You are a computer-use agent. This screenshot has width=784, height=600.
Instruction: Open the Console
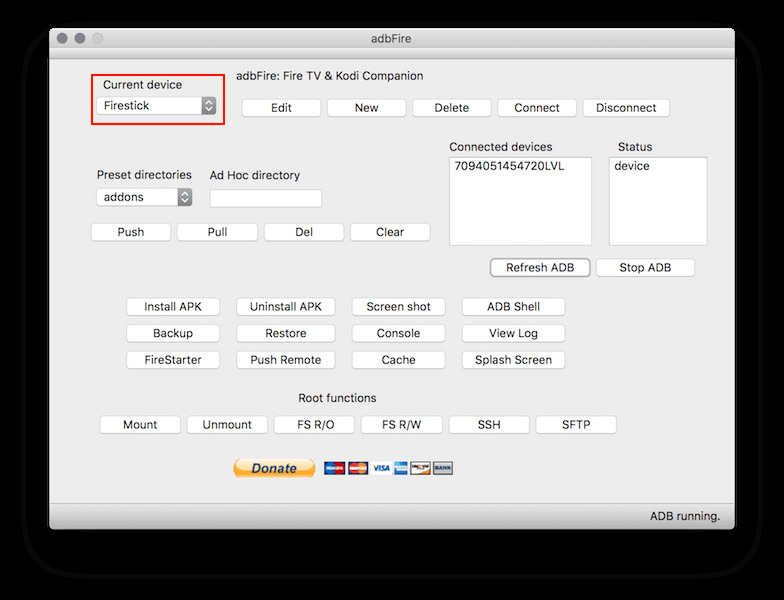(x=398, y=333)
